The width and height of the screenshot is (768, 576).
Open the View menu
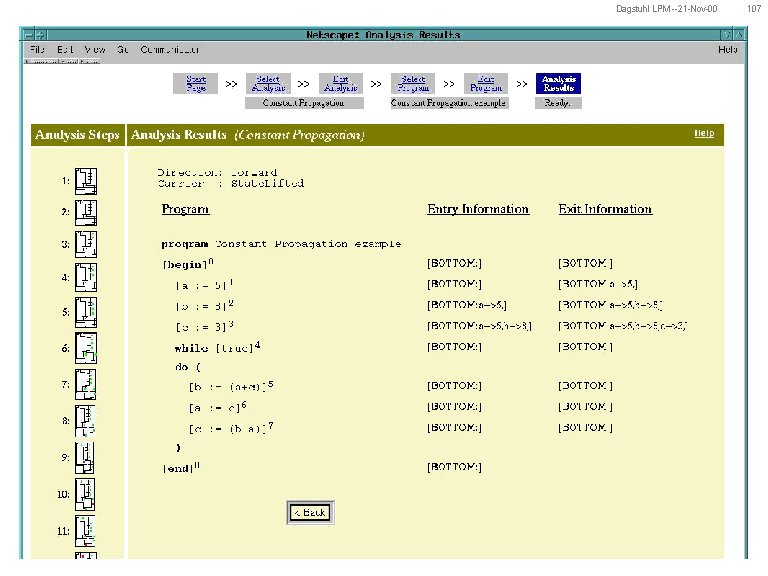point(95,49)
